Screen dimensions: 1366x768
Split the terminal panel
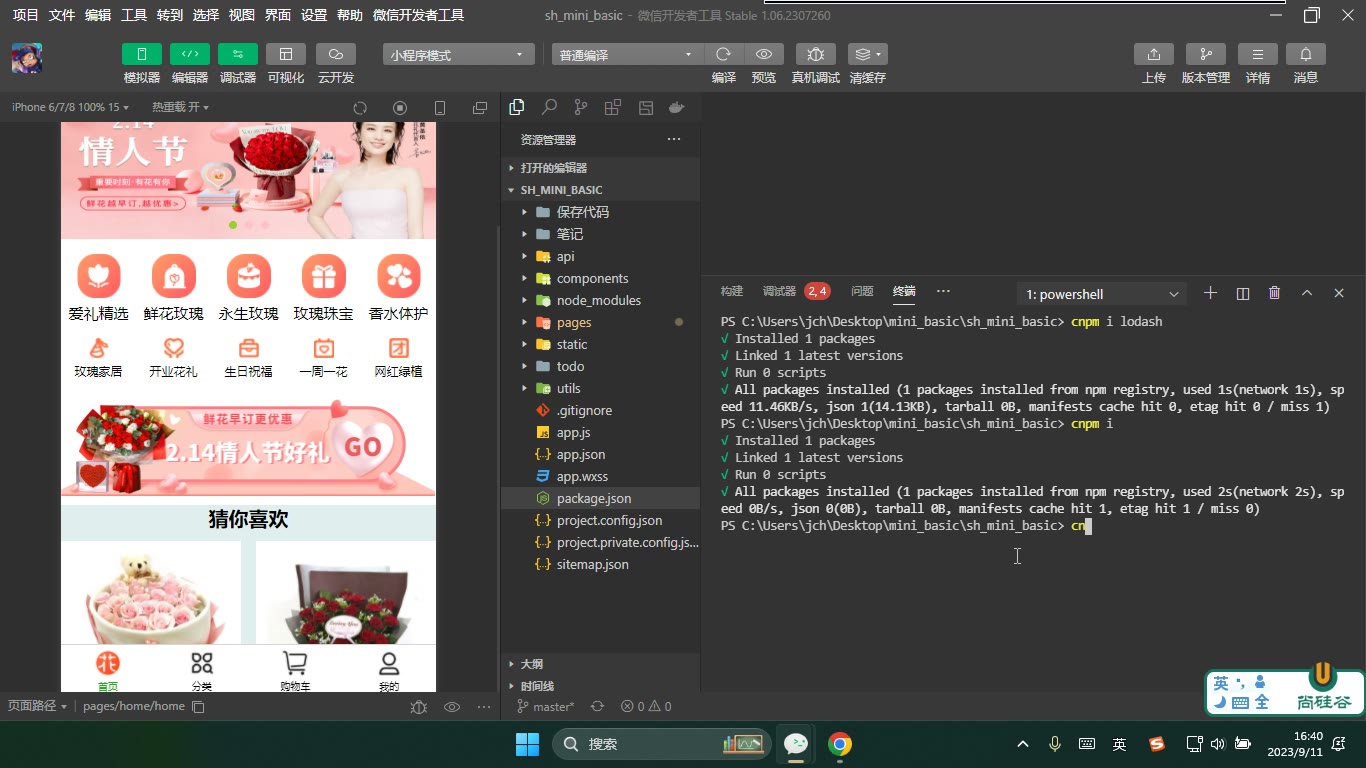pyautogui.click(x=1243, y=293)
